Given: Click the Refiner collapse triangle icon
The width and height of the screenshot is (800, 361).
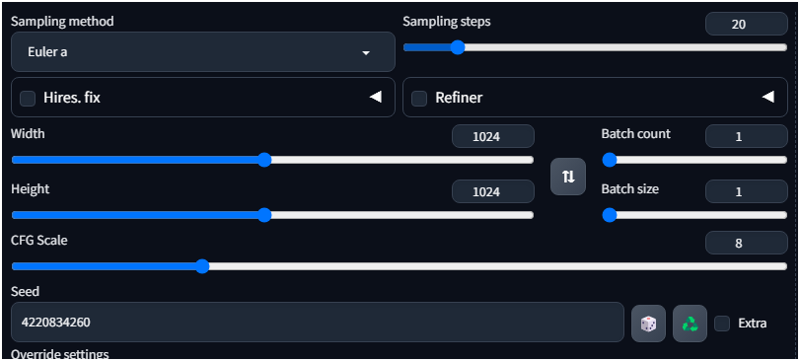Looking at the screenshot, I should tap(768, 97).
